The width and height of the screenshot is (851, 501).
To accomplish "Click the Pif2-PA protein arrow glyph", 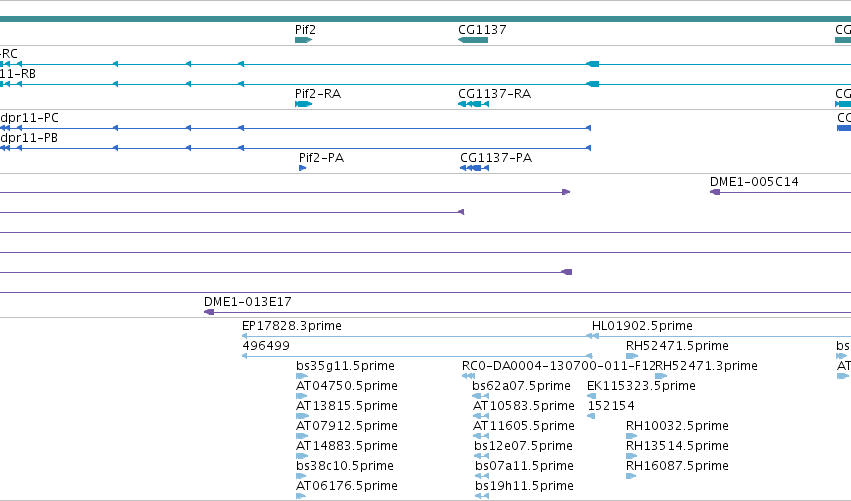I will (x=302, y=168).
